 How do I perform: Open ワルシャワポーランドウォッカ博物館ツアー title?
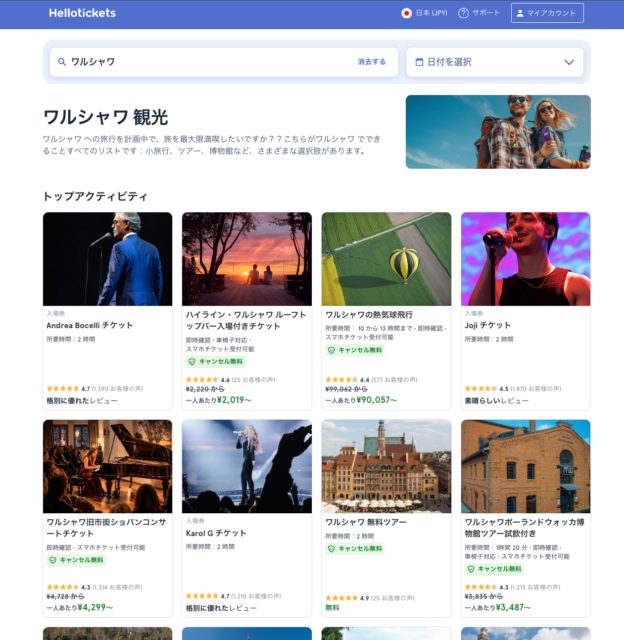point(524,528)
